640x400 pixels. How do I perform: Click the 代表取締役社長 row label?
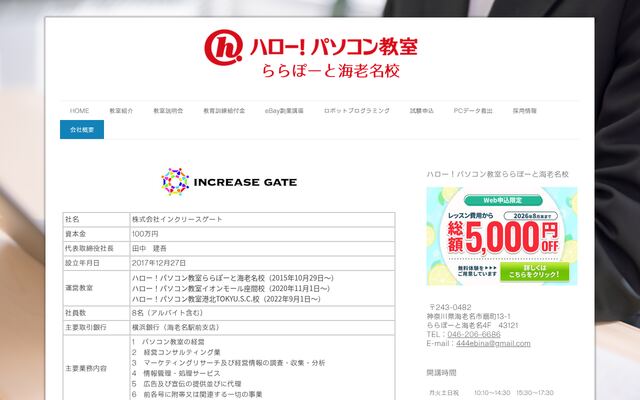pos(89,248)
